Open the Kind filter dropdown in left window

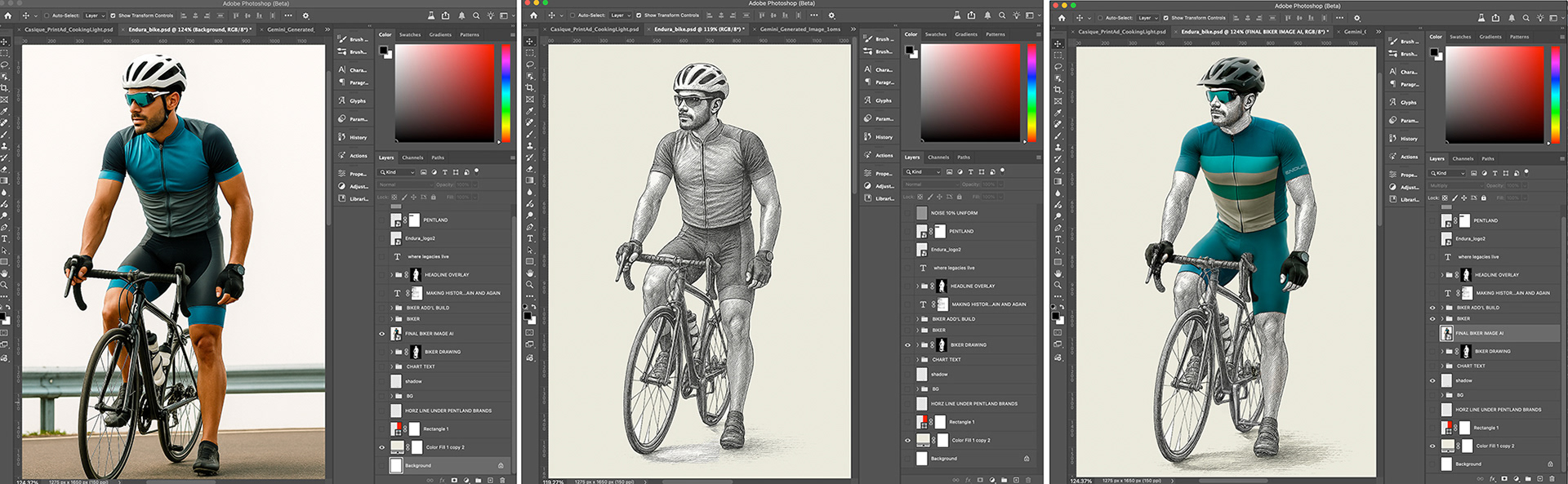398,172
